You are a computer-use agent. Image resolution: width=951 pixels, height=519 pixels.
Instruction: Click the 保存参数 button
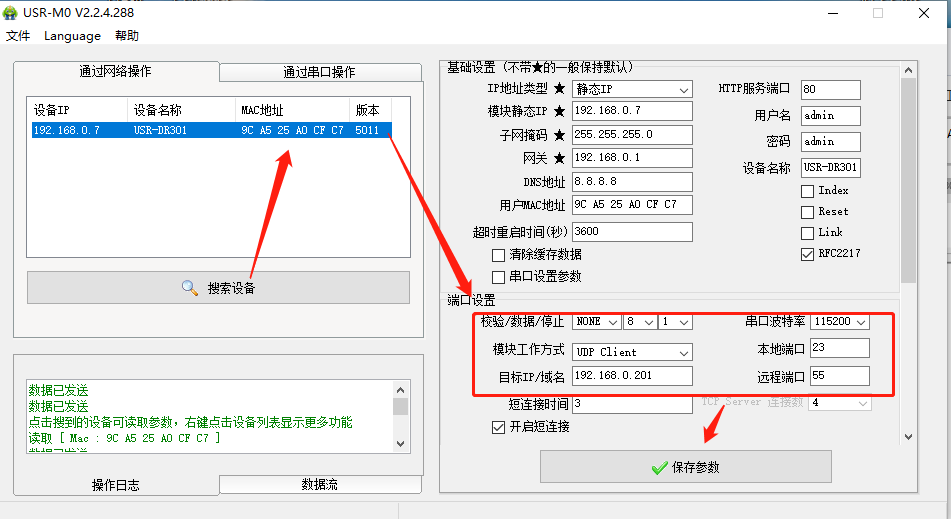point(686,467)
